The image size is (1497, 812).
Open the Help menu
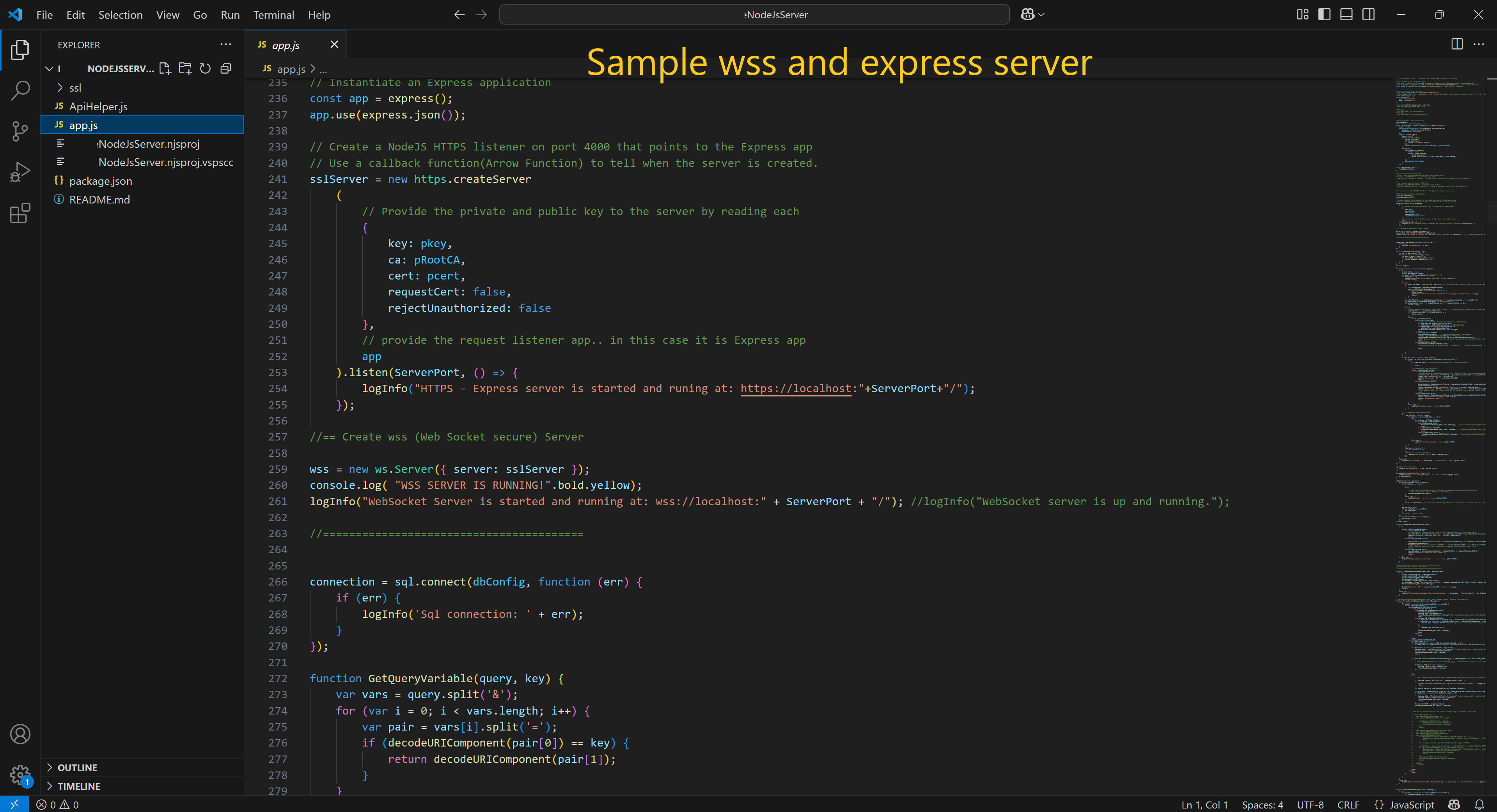point(319,14)
